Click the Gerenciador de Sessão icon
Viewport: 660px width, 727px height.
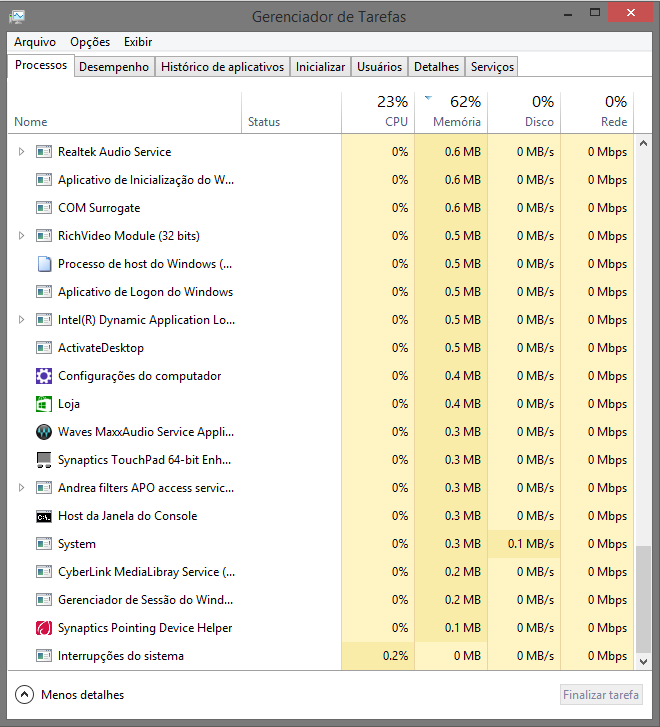(x=44, y=600)
